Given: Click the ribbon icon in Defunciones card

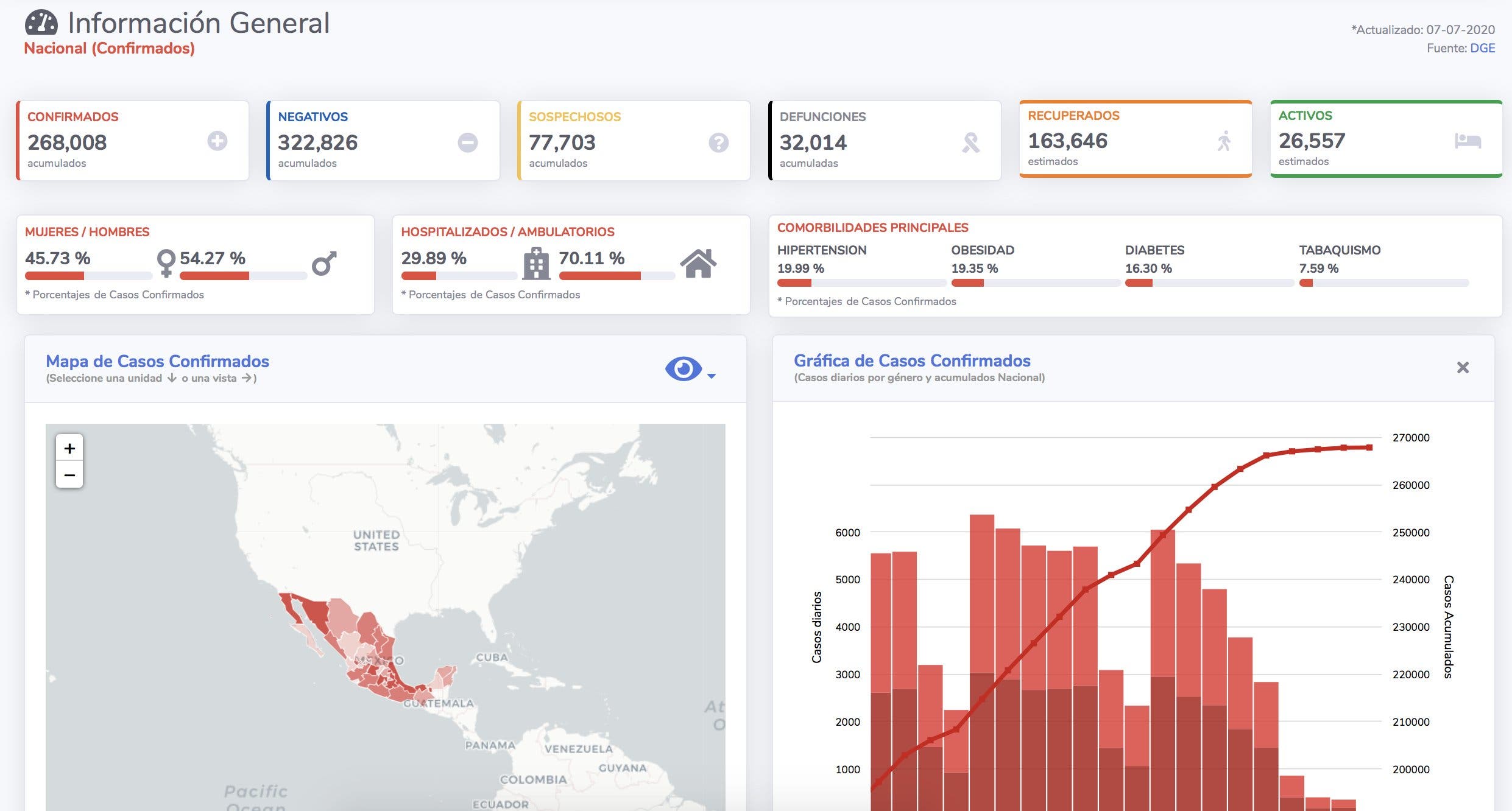Looking at the screenshot, I should pos(970,142).
